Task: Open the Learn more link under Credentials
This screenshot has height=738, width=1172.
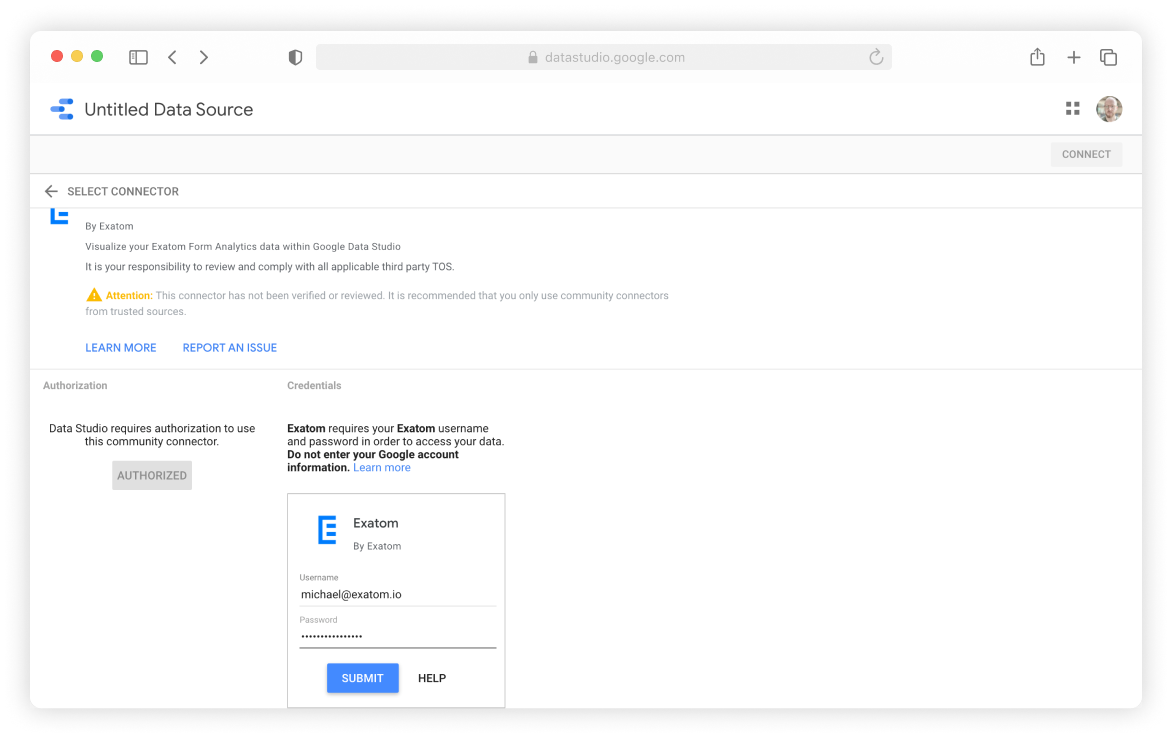Action: [x=382, y=467]
